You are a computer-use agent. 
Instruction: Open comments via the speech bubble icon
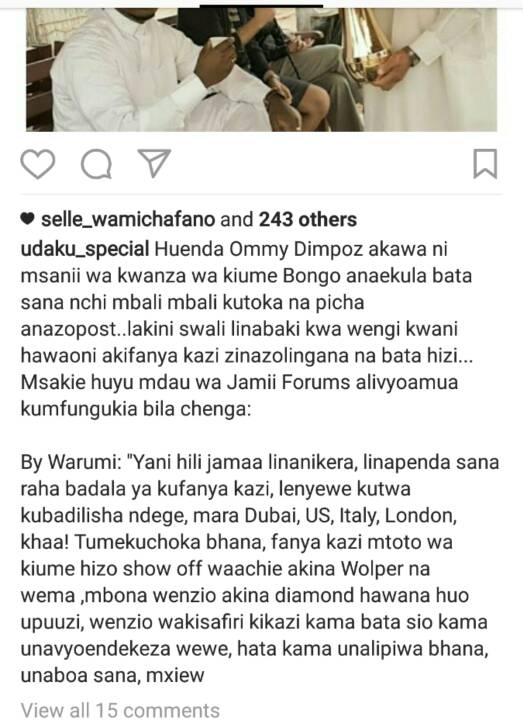pos(96,164)
